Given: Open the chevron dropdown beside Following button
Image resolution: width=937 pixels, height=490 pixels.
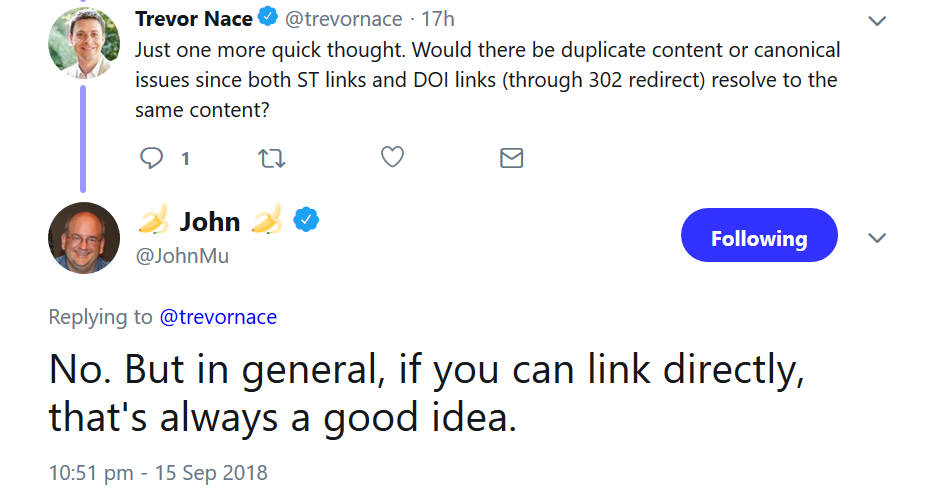Looking at the screenshot, I should pos(877,238).
